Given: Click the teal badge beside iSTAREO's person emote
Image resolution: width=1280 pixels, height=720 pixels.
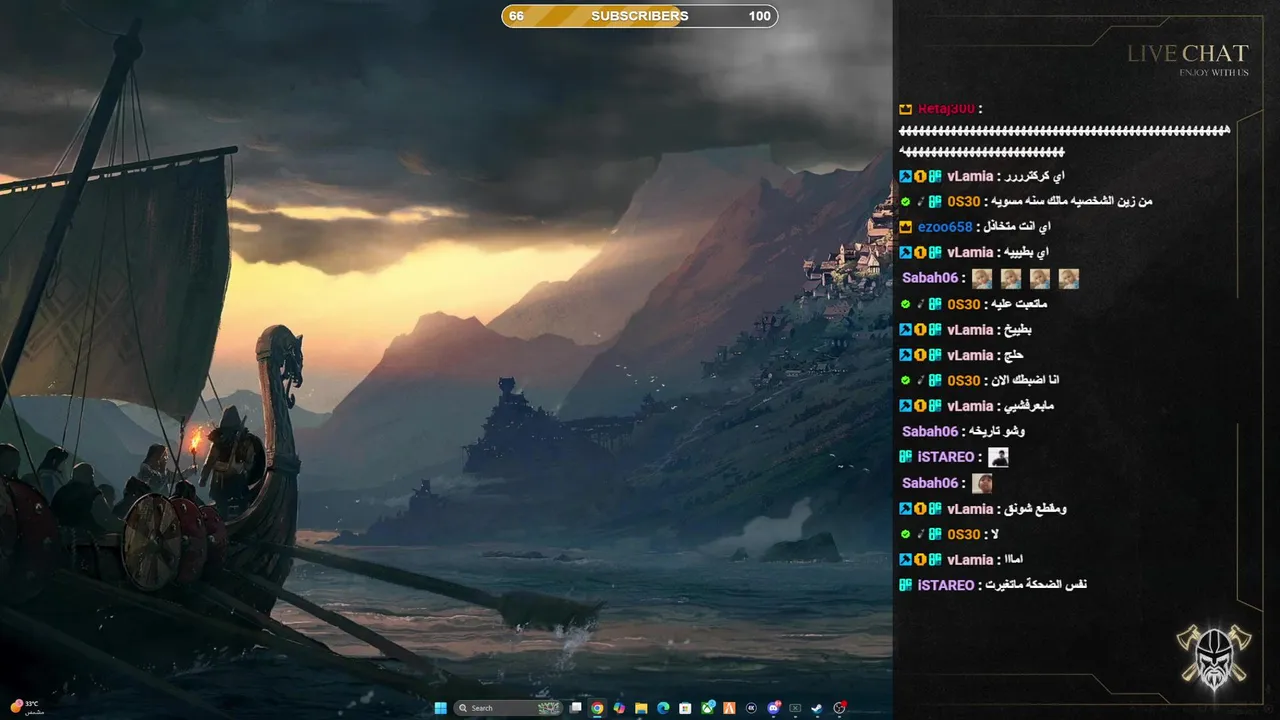Looking at the screenshot, I should 905,457.
